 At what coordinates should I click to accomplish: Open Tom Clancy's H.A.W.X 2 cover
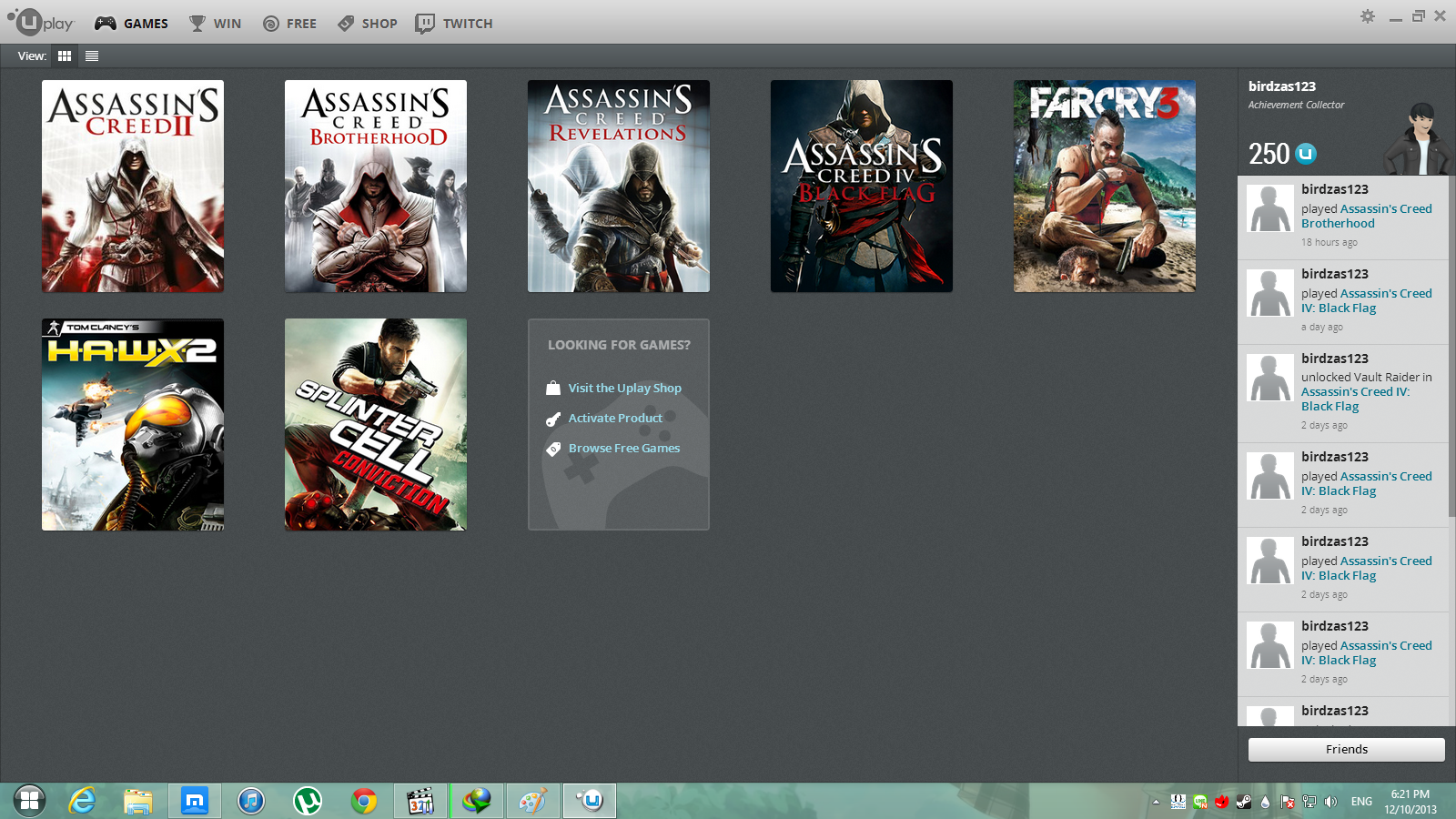pyautogui.click(x=133, y=425)
